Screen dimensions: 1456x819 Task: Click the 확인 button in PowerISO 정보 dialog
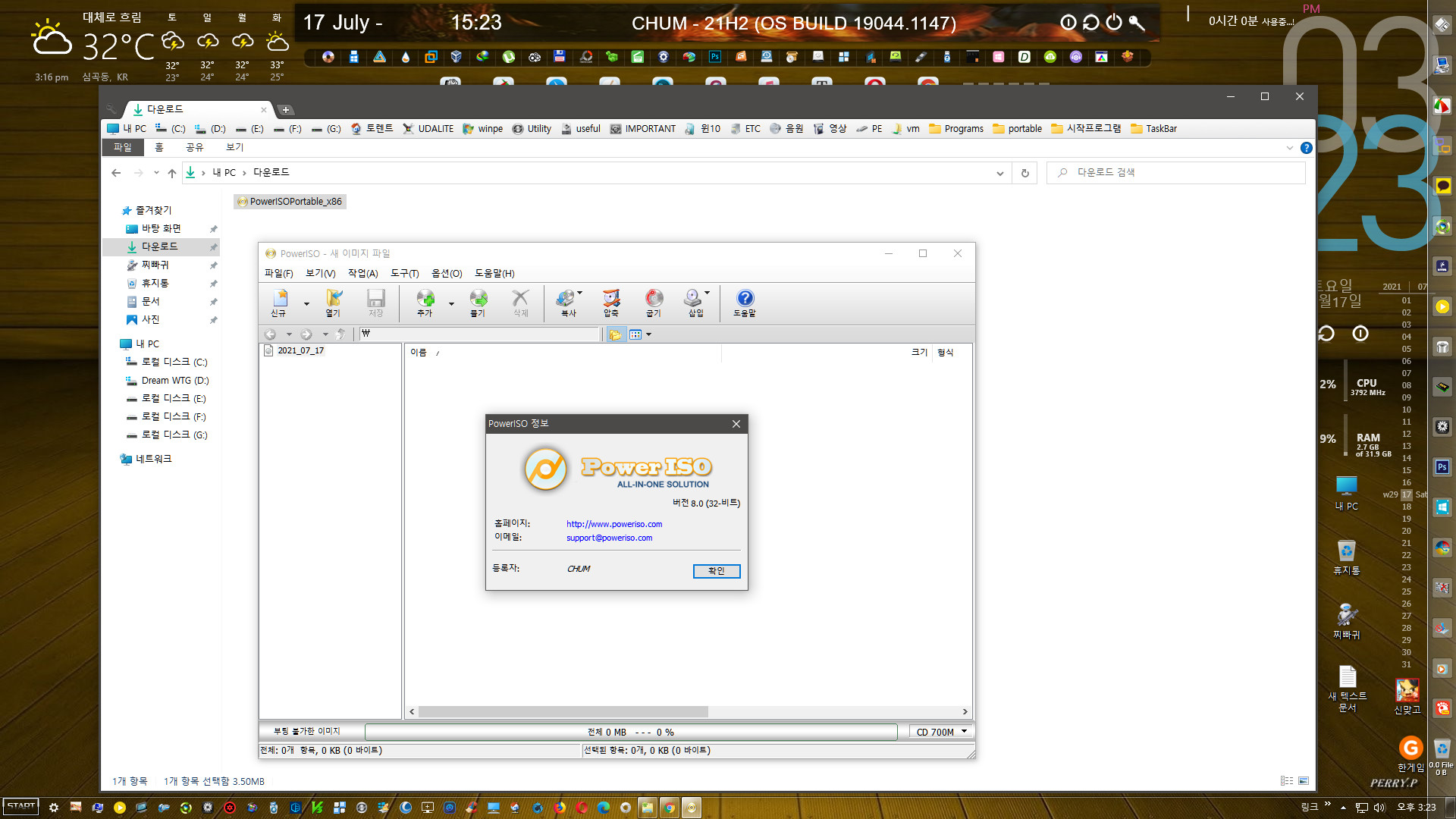pyautogui.click(x=717, y=571)
